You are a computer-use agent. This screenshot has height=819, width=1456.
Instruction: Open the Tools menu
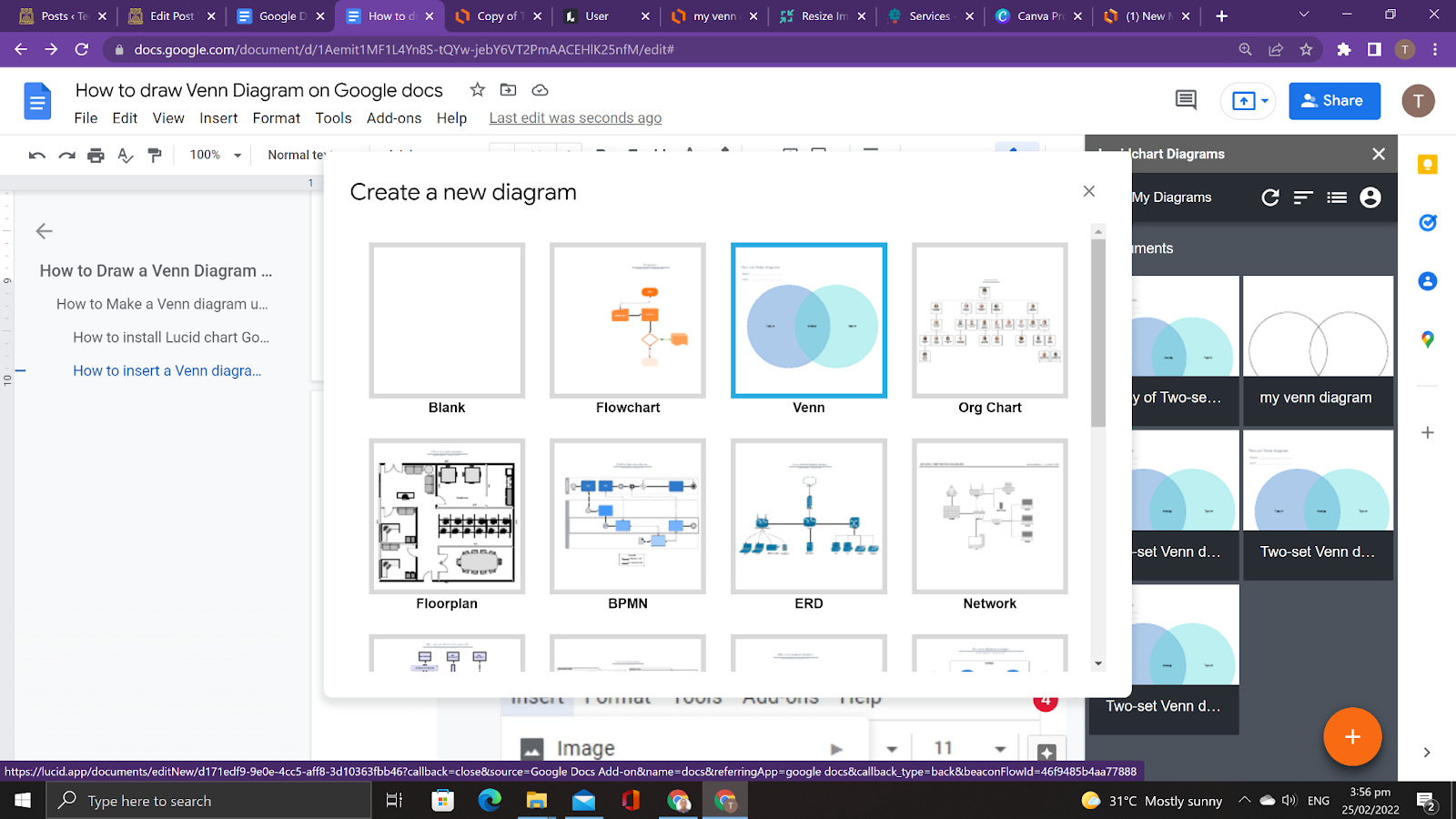click(333, 118)
